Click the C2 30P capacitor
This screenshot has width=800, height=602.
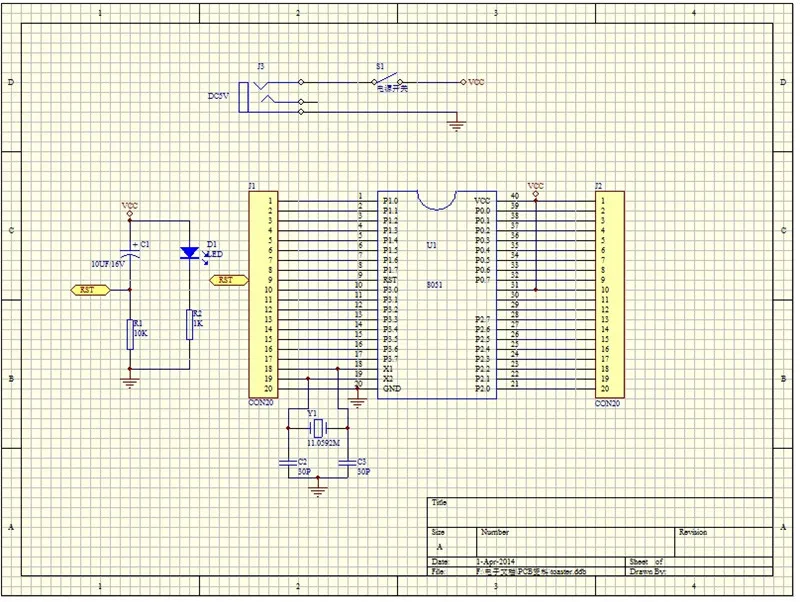click(288, 463)
